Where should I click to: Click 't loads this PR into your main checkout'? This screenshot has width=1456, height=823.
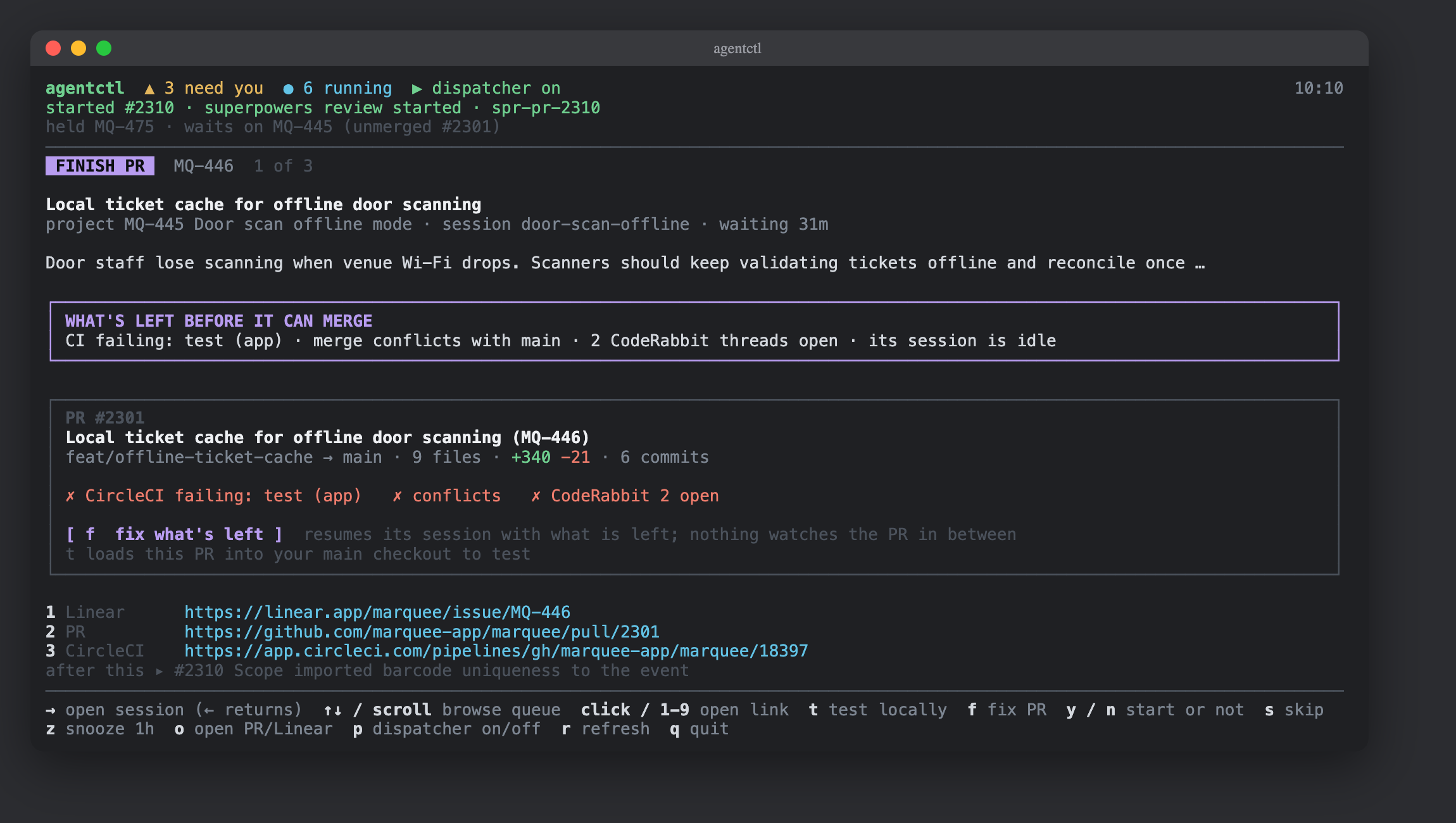(x=298, y=554)
